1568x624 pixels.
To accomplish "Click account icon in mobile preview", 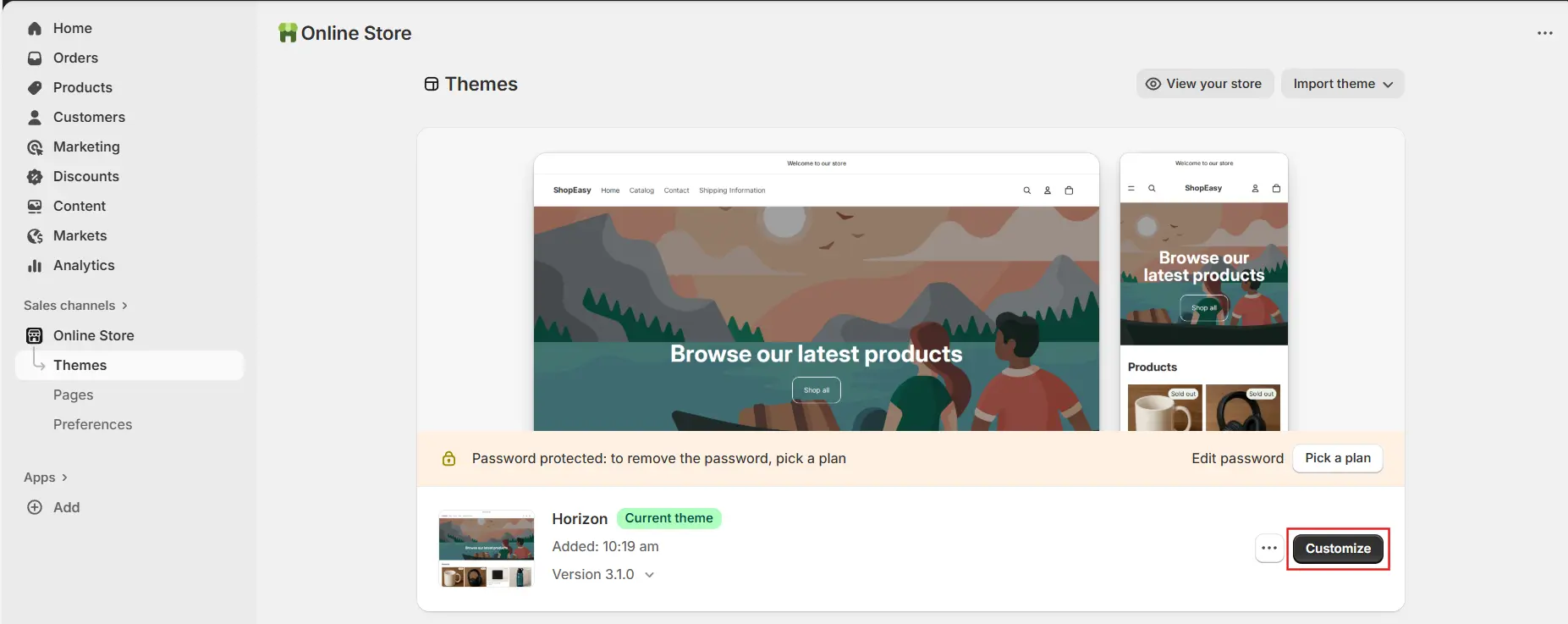I will 1255,188.
